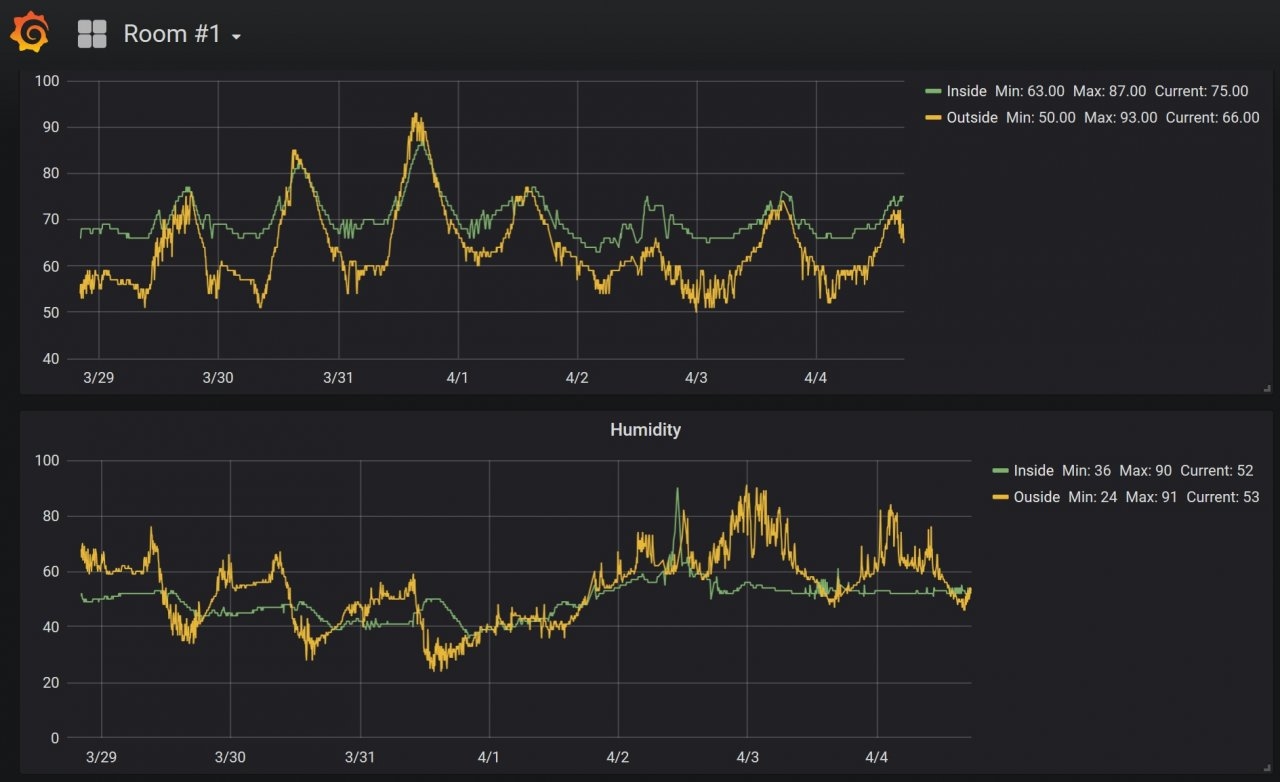This screenshot has height=782, width=1280.
Task: Open the Grafana logo home menu
Action: [30, 33]
